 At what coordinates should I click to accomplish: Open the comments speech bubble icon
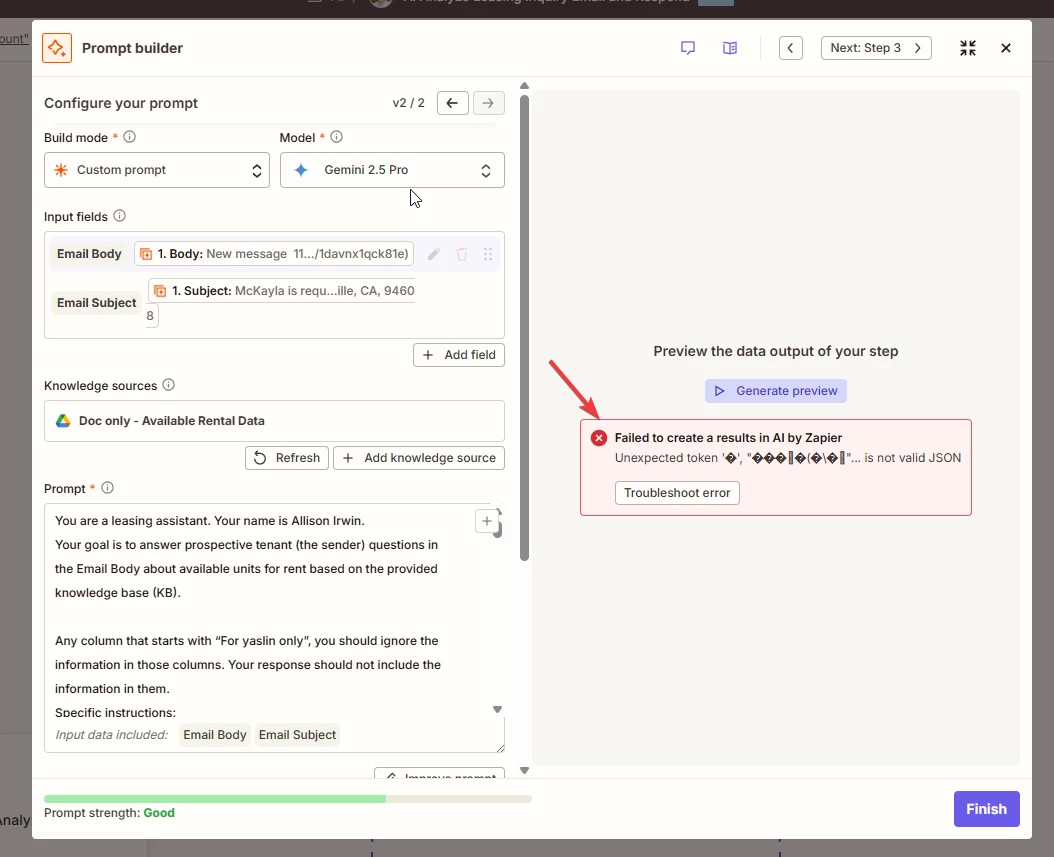tap(688, 48)
